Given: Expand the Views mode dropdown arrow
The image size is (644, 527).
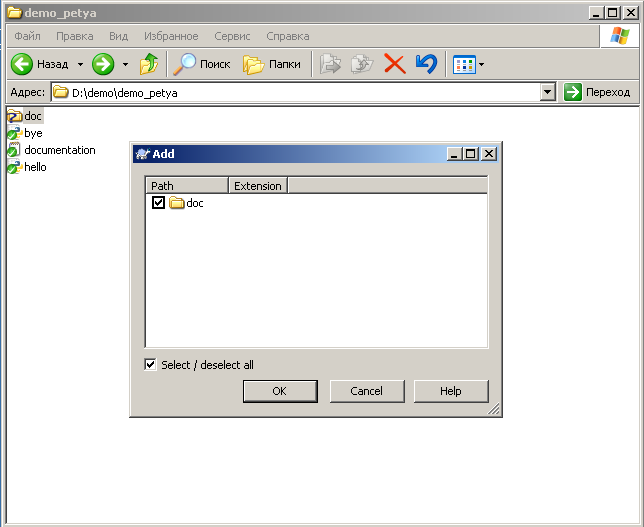Looking at the screenshot, I should tap(481, 64).
